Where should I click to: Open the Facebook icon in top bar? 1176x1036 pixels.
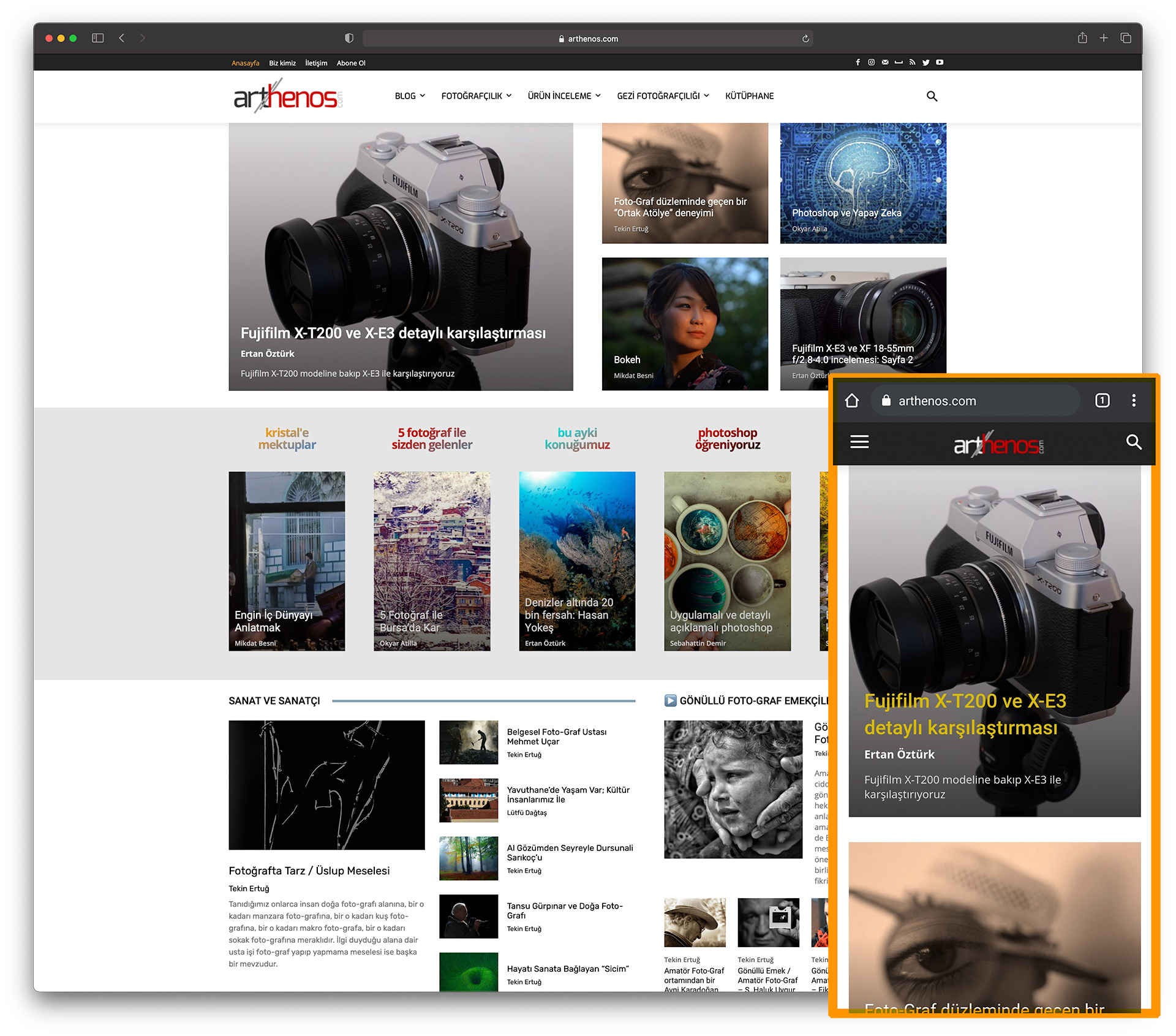tap(858, 62)
